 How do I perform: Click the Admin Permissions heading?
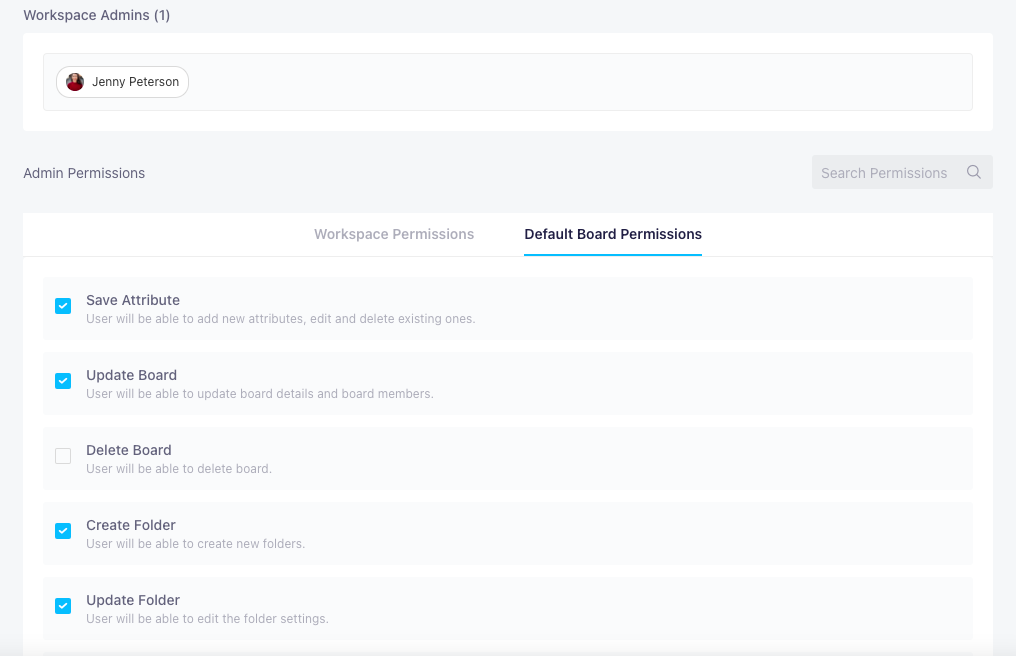pos(84,173)
